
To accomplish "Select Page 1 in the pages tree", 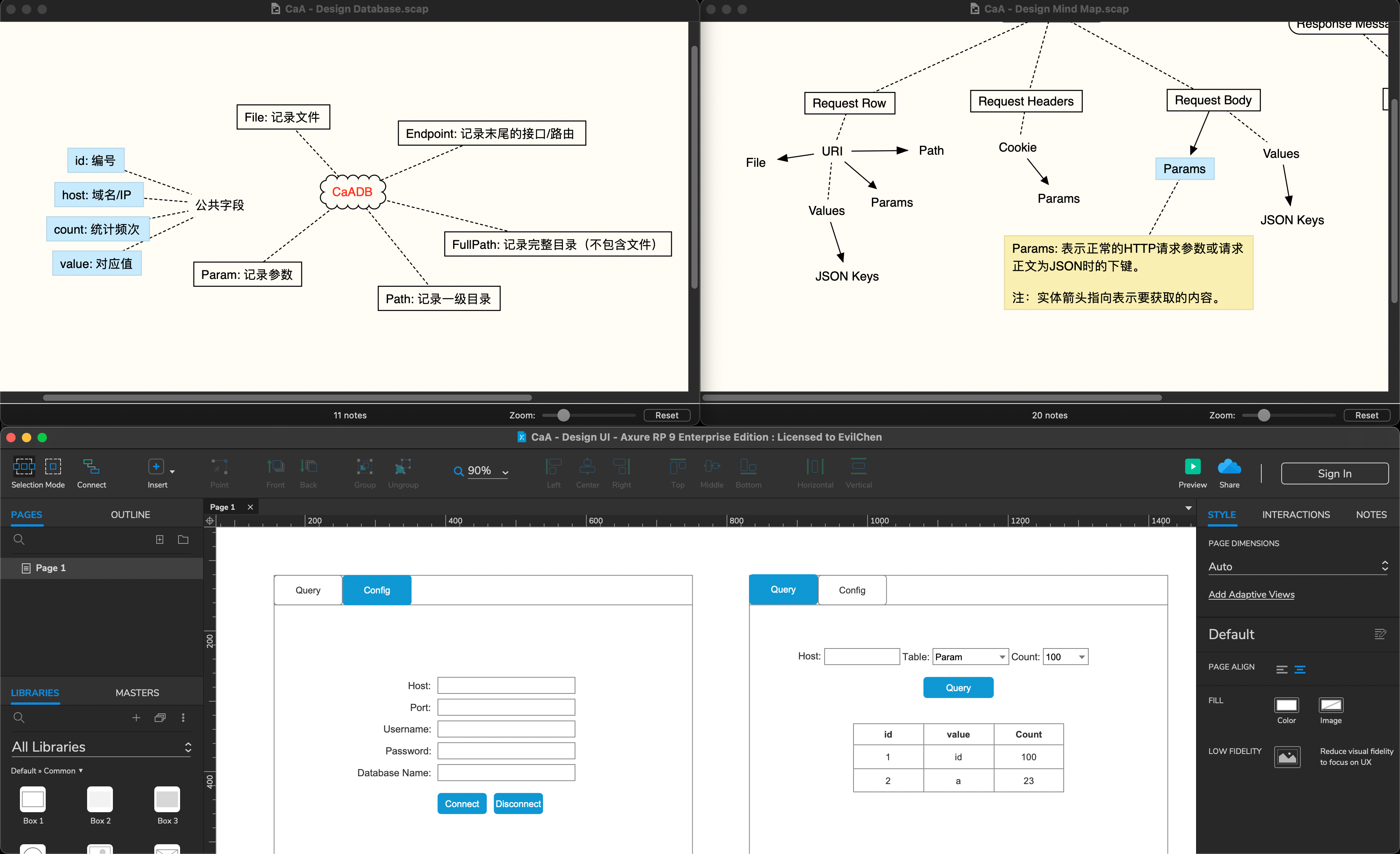I will (51, 568).
